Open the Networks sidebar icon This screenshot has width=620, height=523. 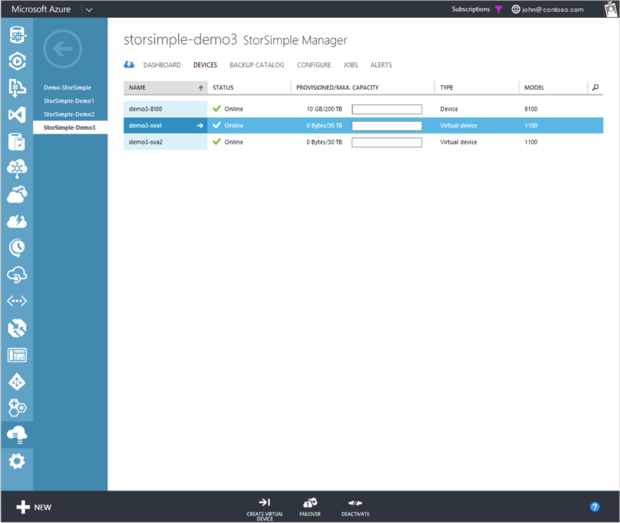click(17, 301)
